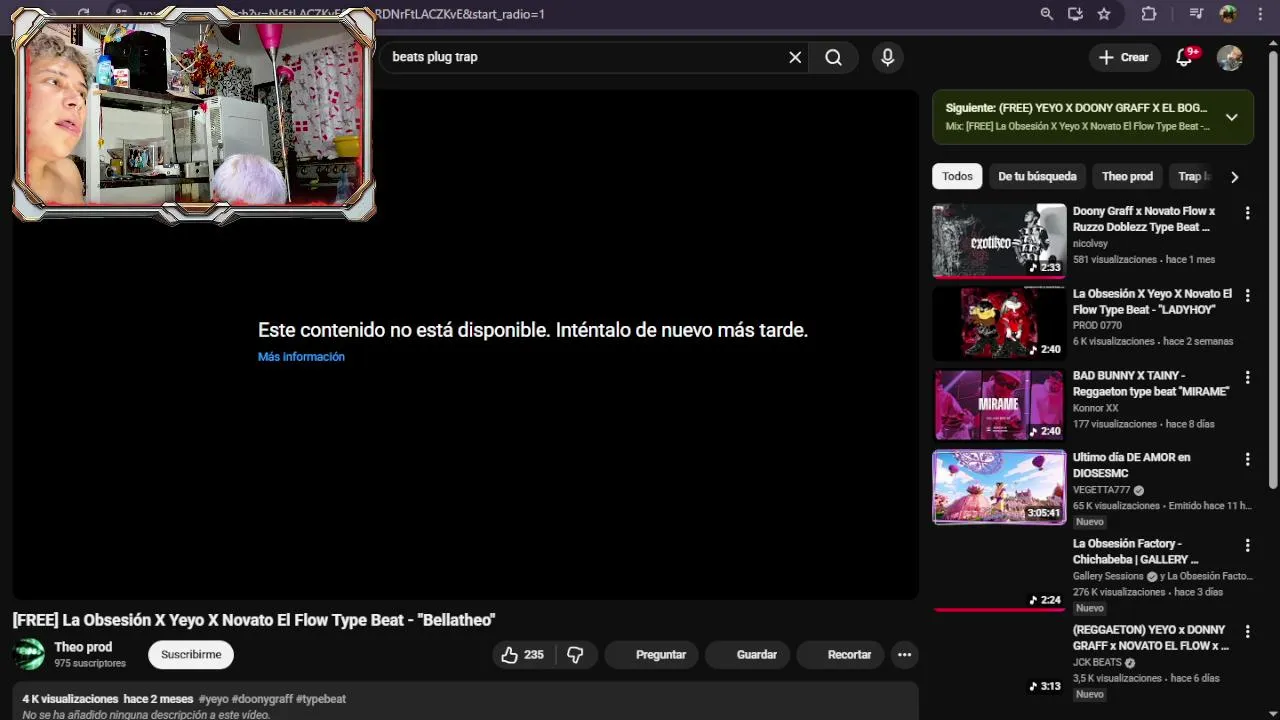Open the Konnor XX channel name

pyautogui.click(x=1096, y=408)
